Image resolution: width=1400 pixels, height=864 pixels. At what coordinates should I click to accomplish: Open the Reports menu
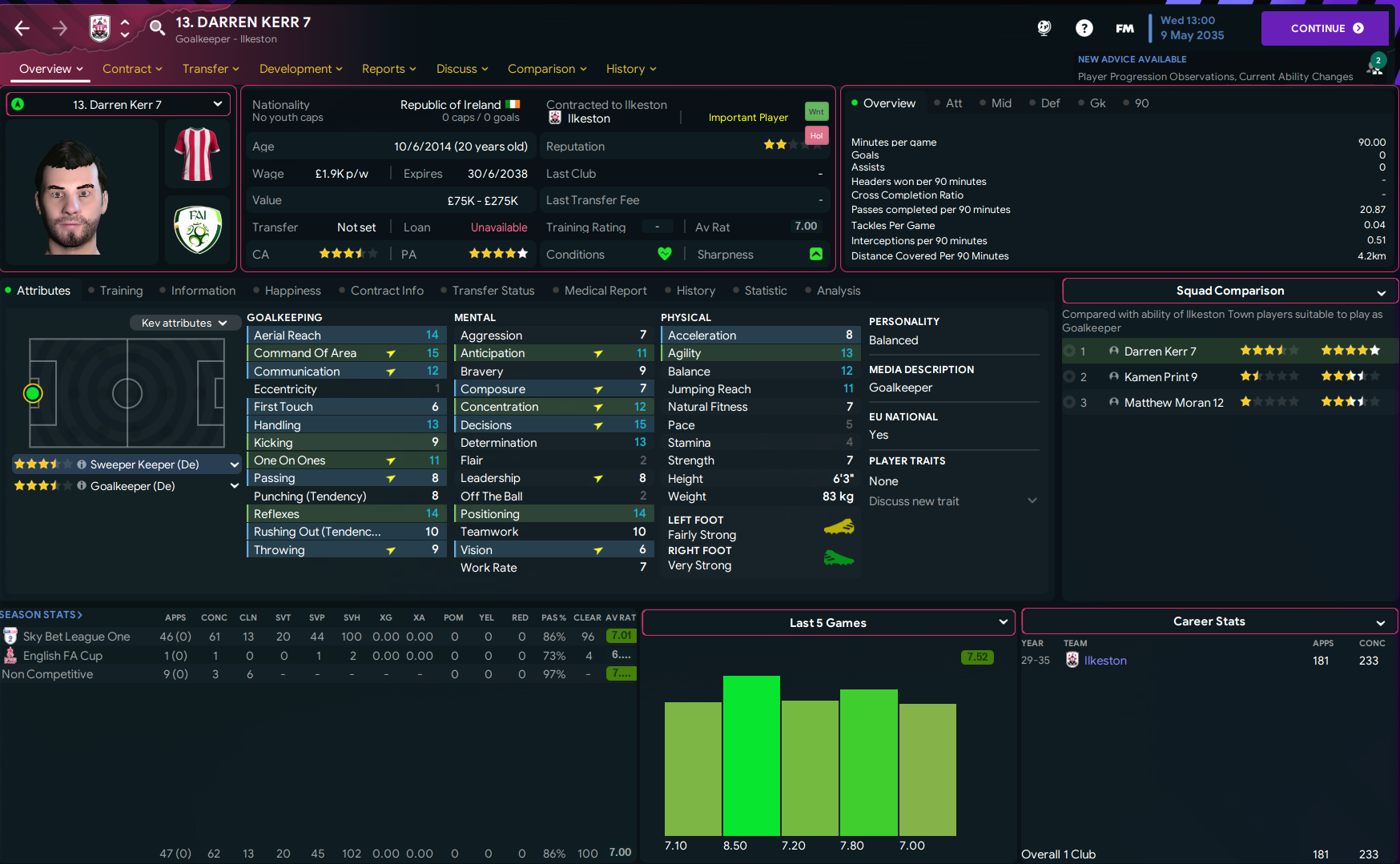[389, 69]
